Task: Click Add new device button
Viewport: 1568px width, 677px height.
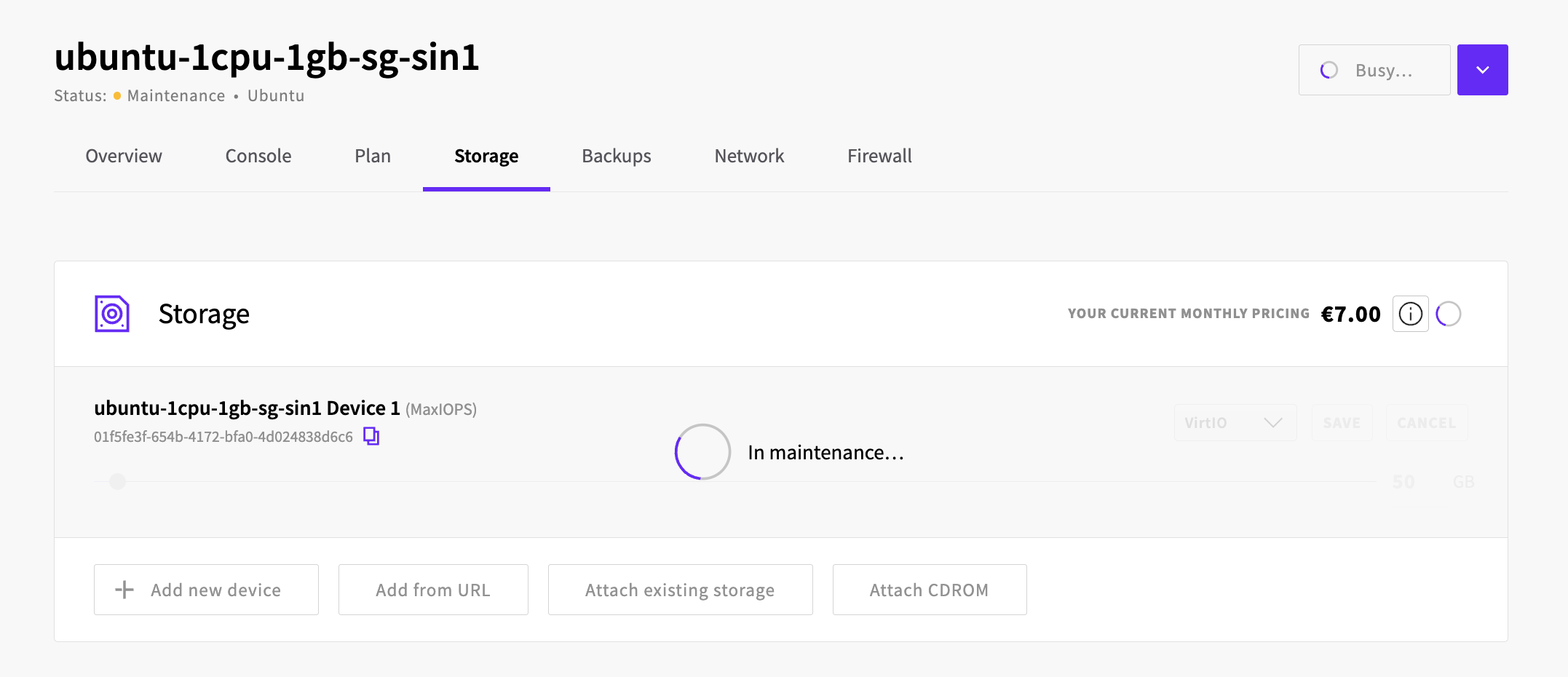Action: point(206,590)
